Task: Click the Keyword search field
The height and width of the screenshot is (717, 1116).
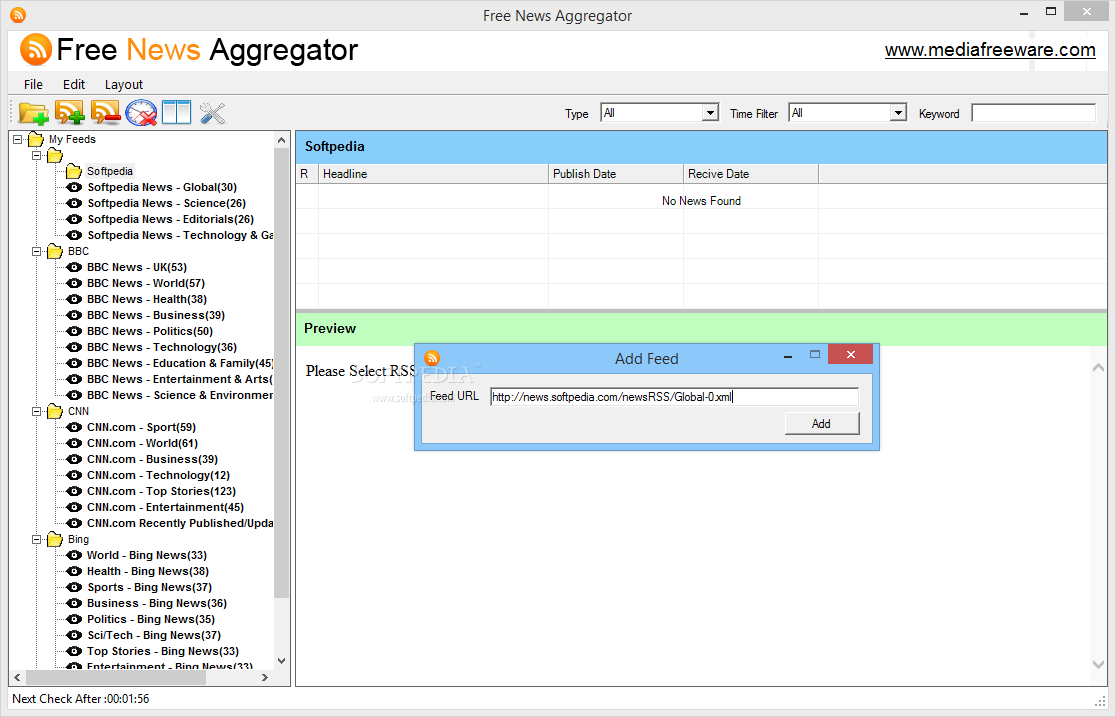Action: click(x=1033, y=112)
